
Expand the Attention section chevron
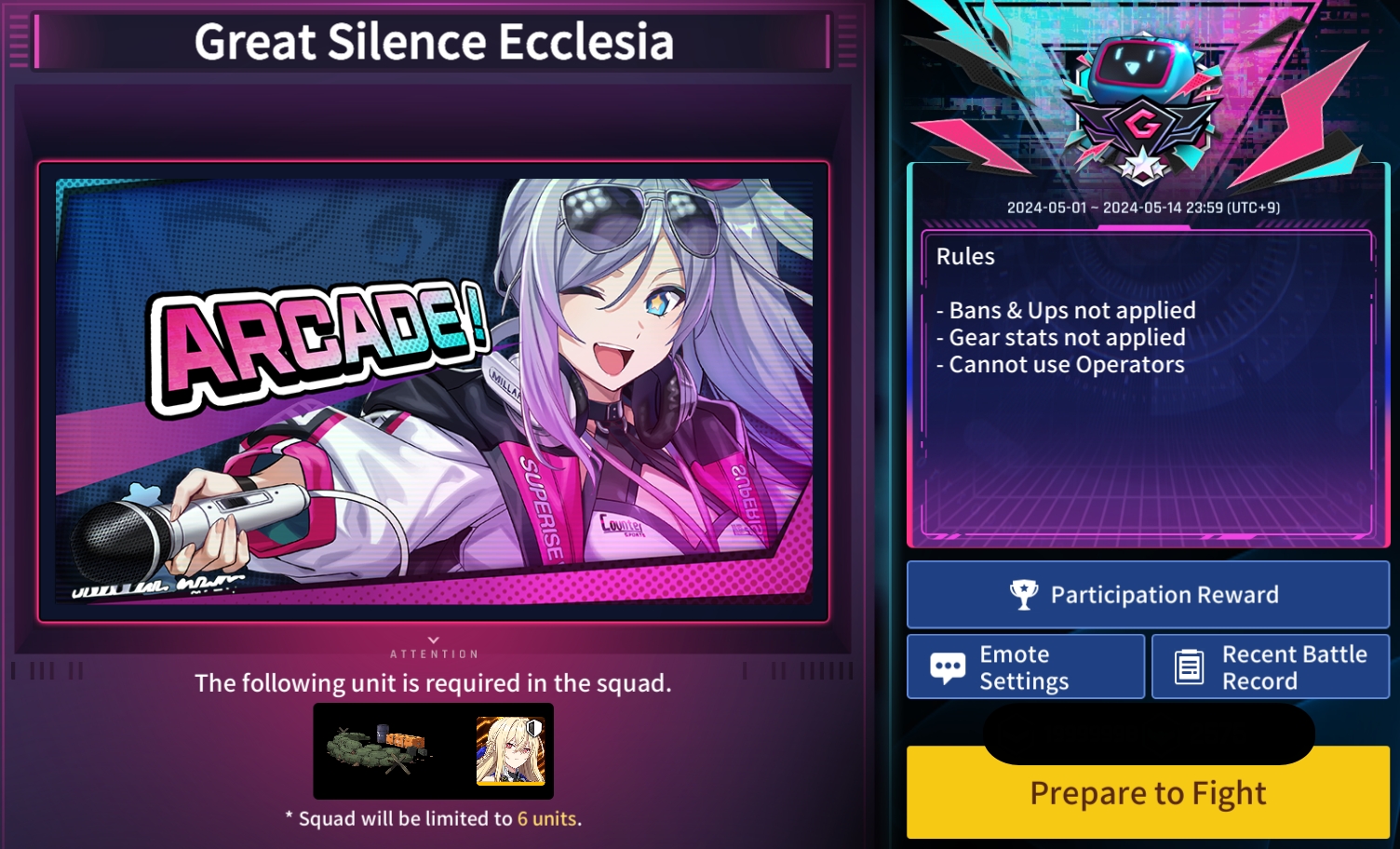[x=434, y=640]
